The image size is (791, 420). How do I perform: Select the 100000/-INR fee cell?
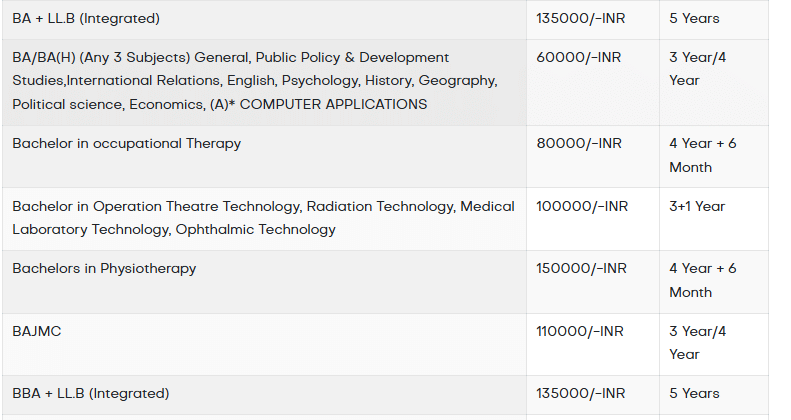pos(582,206)
